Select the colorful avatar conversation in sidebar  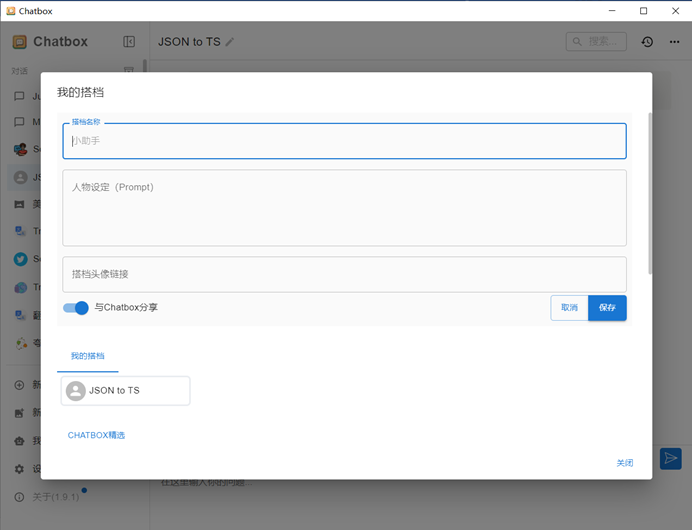click(20, 149)
